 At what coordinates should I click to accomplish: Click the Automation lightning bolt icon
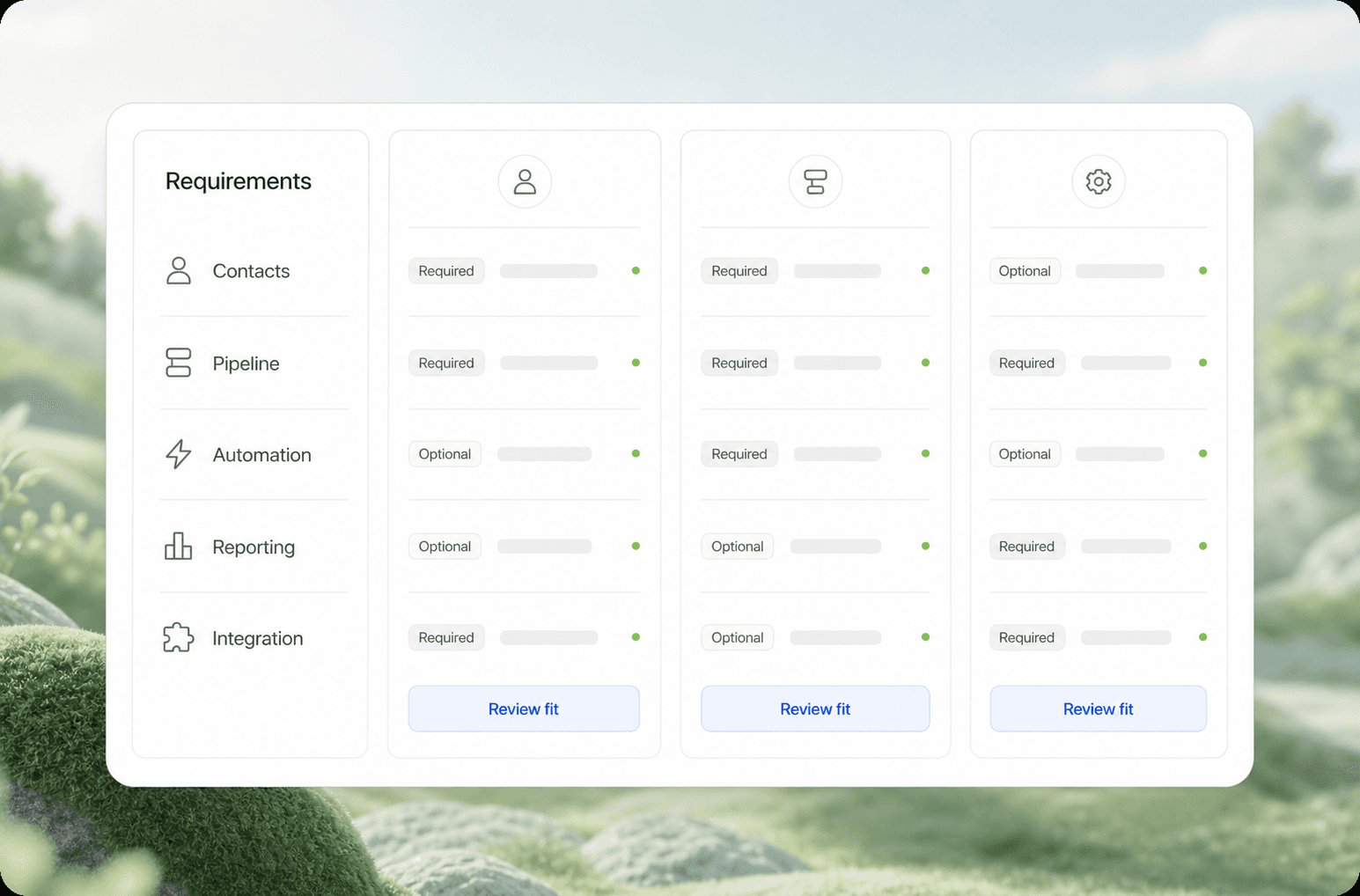pyautogui.click(x=179, y=454)
